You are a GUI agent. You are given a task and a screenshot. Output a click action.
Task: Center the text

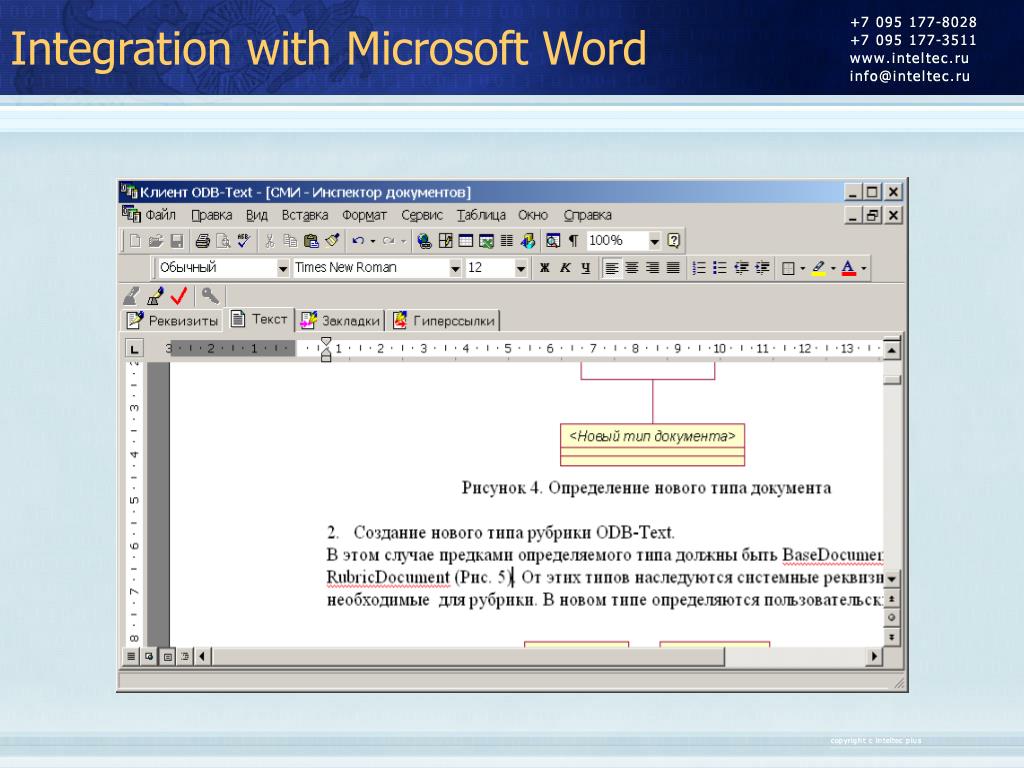tap(632, 268)
